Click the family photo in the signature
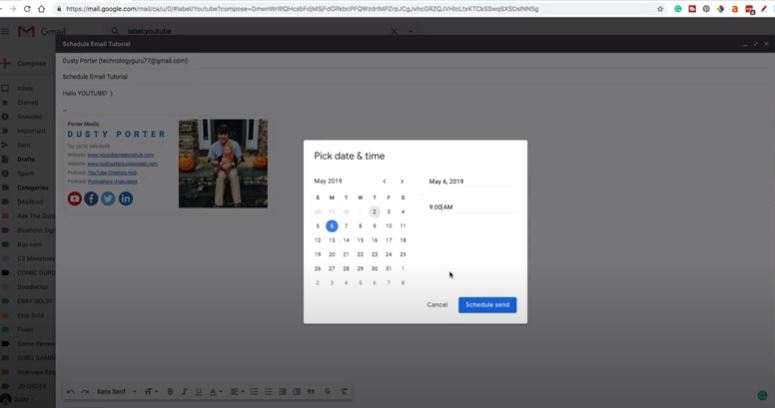 coord(223,163)
